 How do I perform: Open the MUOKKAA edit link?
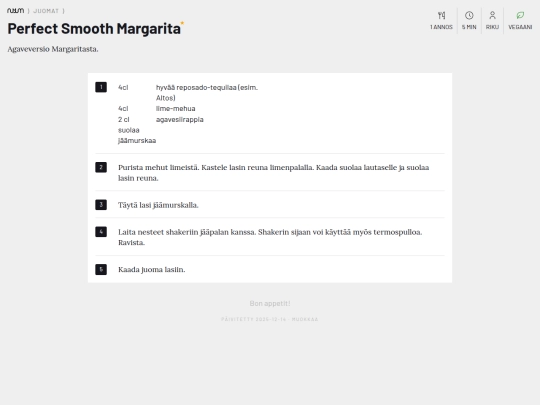pos(305,319)
